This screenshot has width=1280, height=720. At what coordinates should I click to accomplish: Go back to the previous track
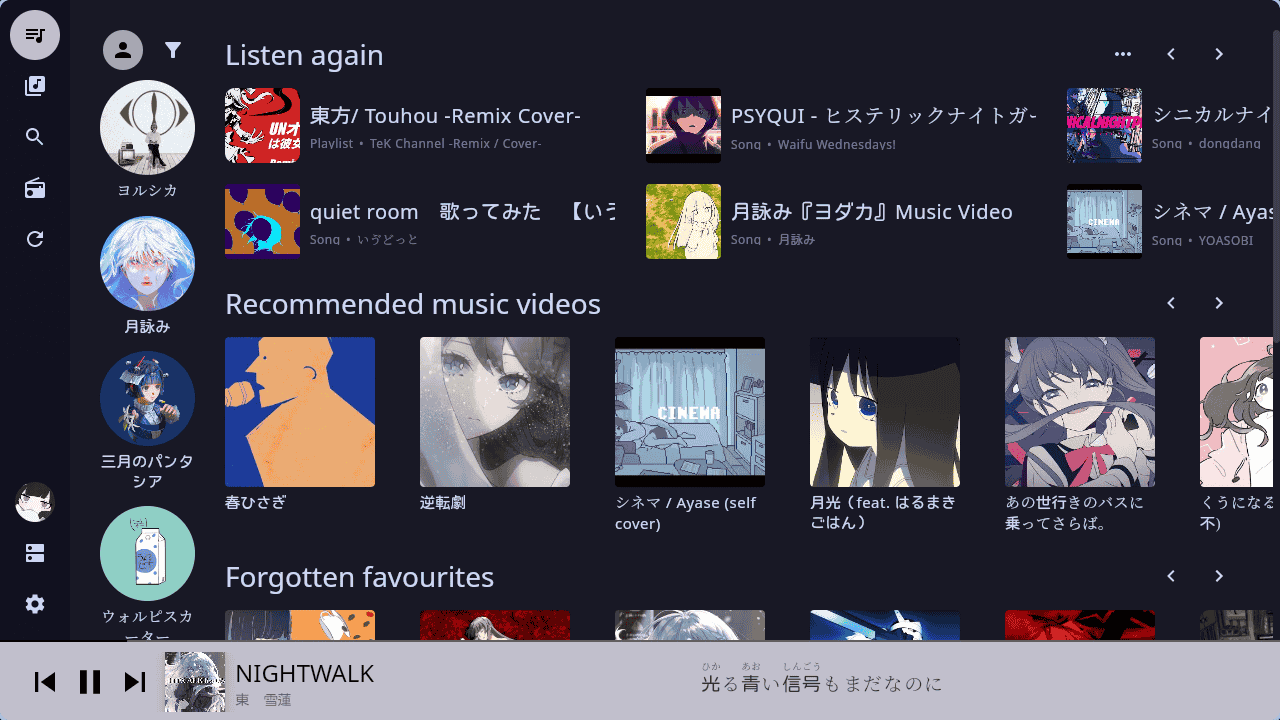click(x=45, y=682)
